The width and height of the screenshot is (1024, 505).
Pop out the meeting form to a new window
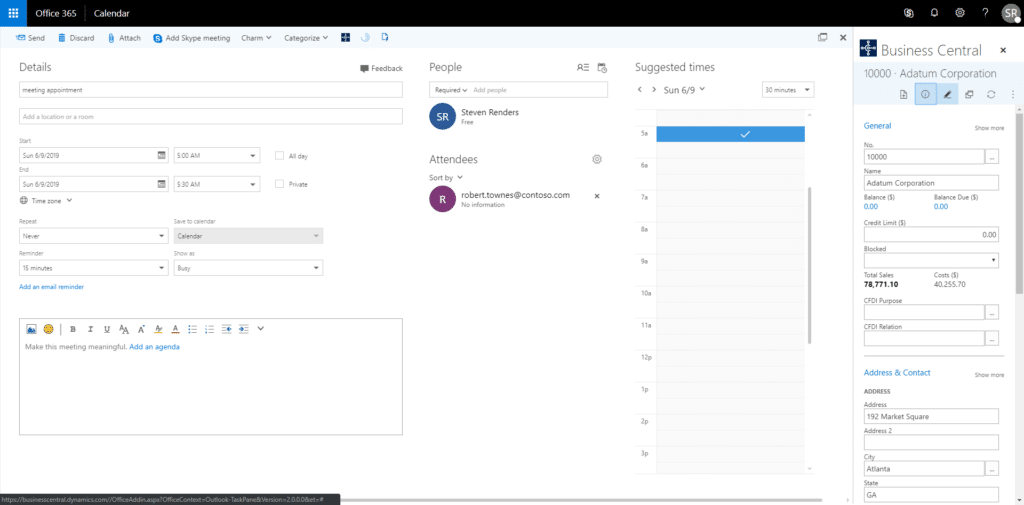823,38
